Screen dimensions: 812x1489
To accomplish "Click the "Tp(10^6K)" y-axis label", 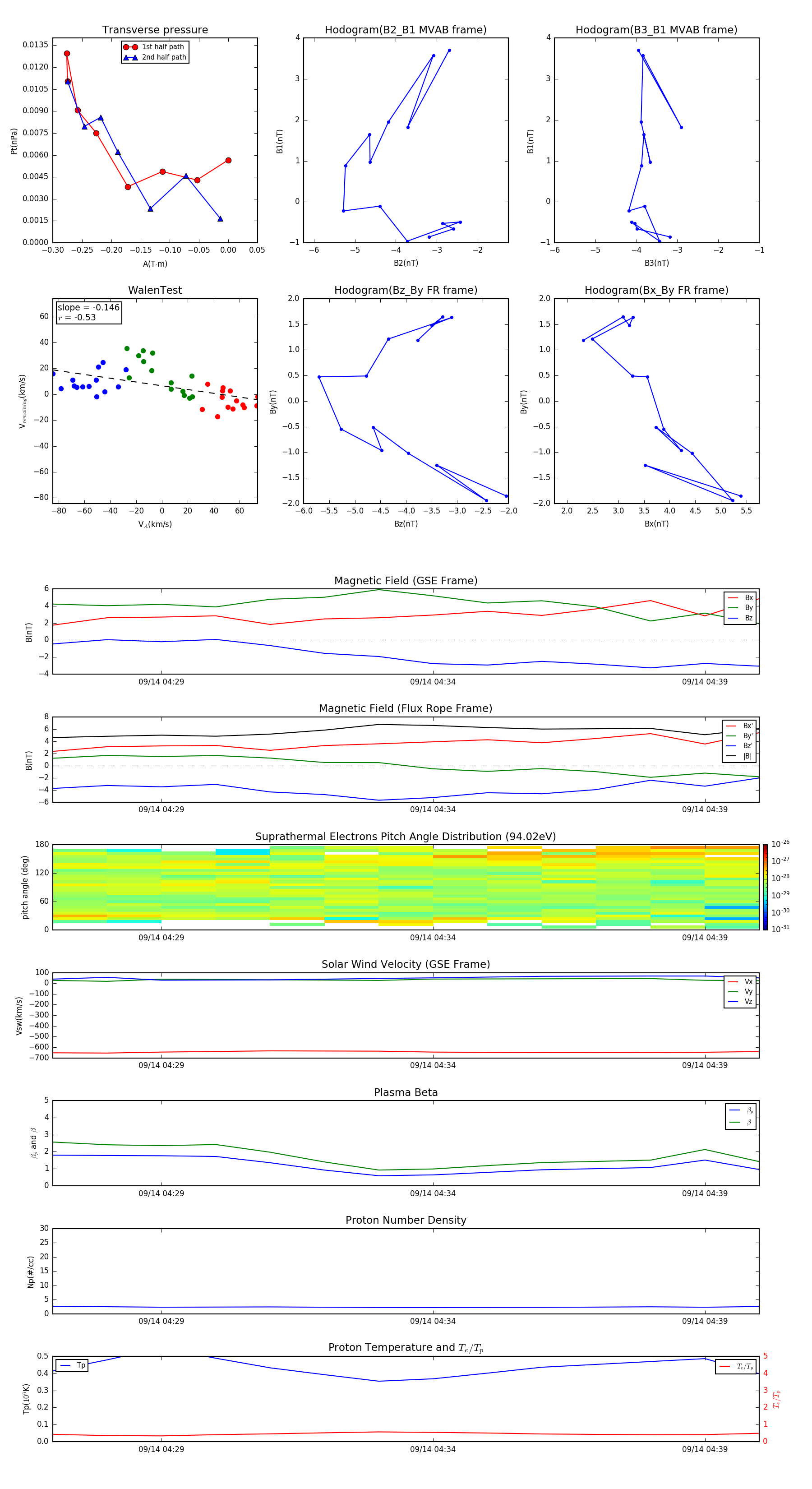I will click(26, 1399).
